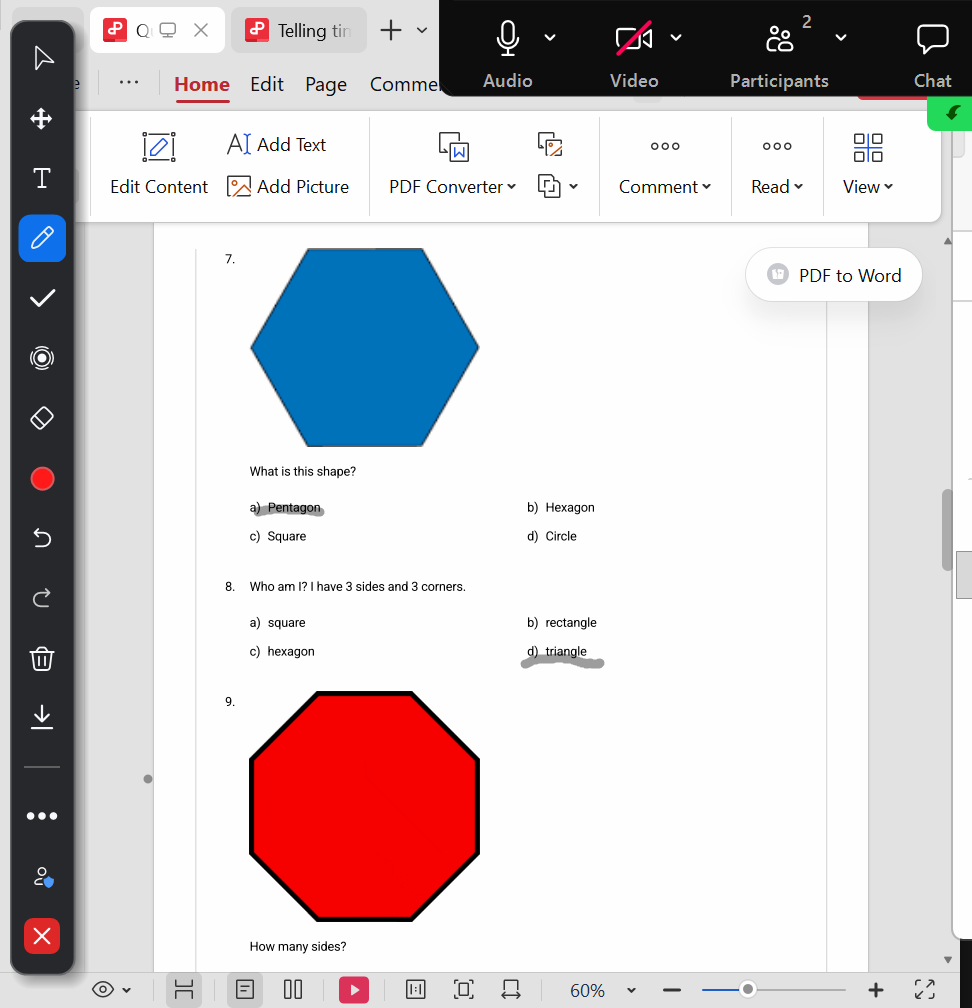Enter full screen mode
Viewport: 972px width, 1008px height.
[x=924, y=989]
